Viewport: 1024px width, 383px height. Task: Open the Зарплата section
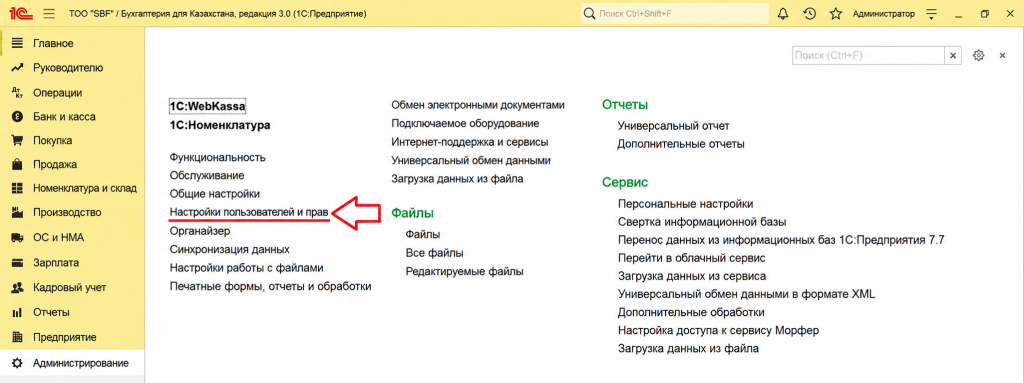56,263
